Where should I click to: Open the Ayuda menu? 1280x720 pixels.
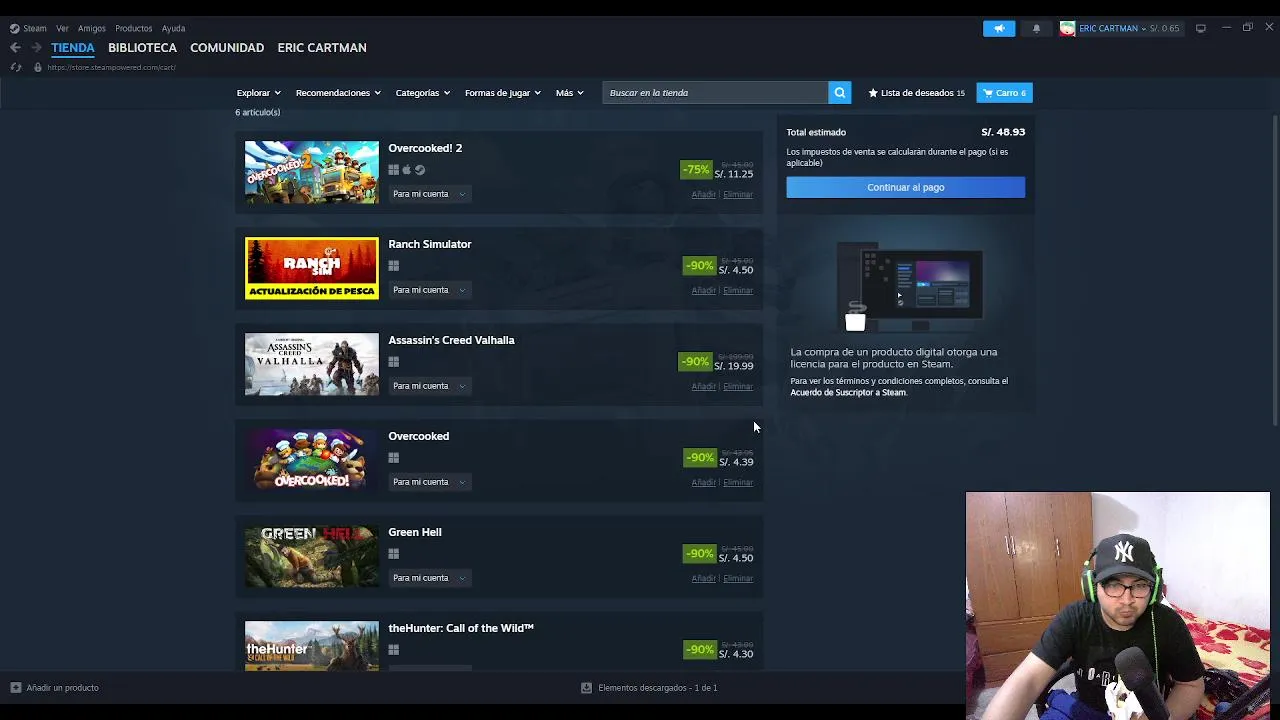pyautogui.click(x=173, y=28)
